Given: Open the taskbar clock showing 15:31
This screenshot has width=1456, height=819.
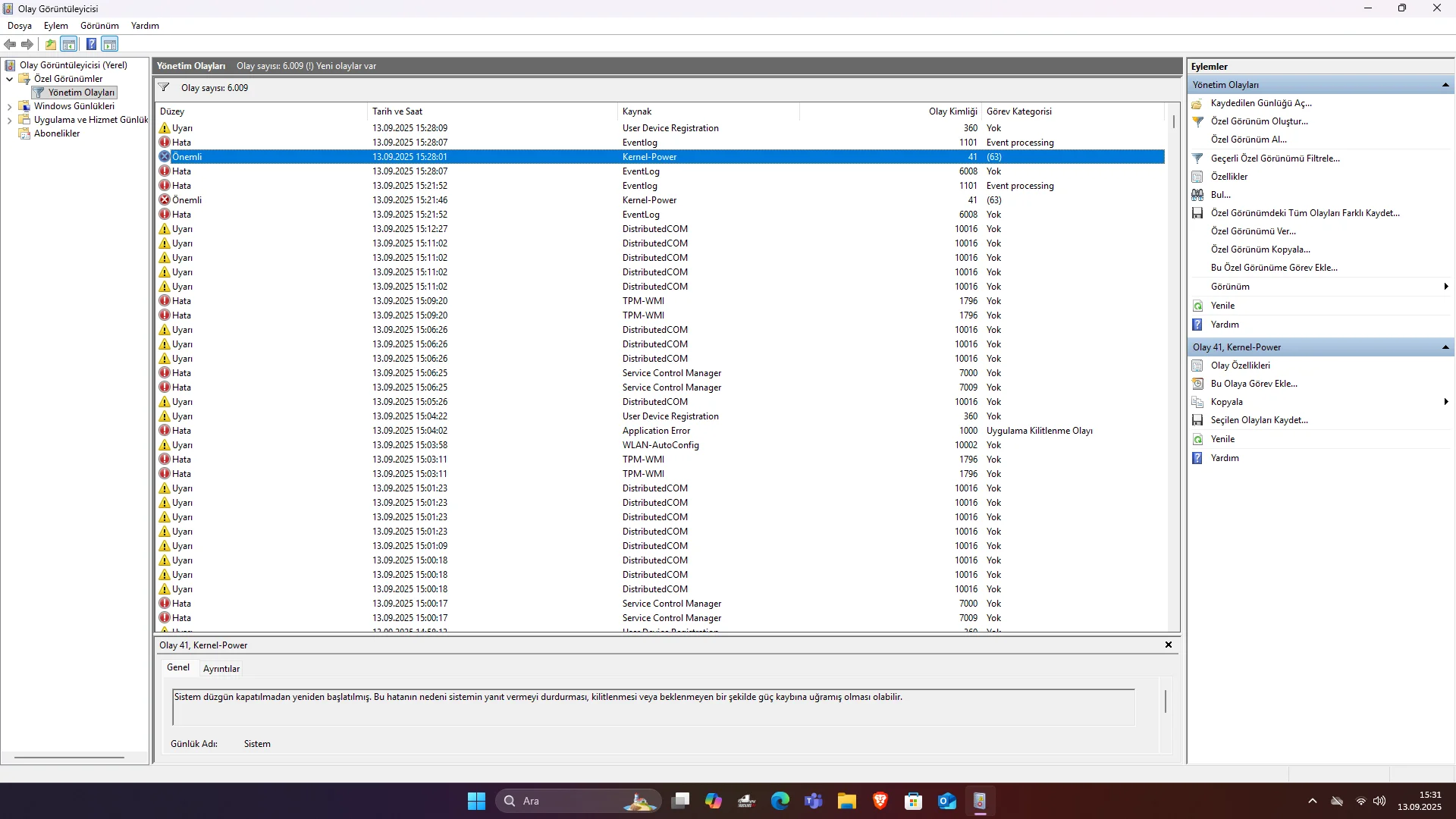Looking at the screenshot, I should (x=1420, y=801).
